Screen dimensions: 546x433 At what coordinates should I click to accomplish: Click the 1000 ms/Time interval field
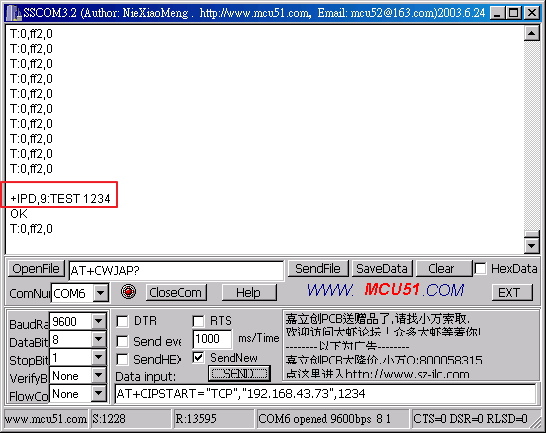[212, 339]
